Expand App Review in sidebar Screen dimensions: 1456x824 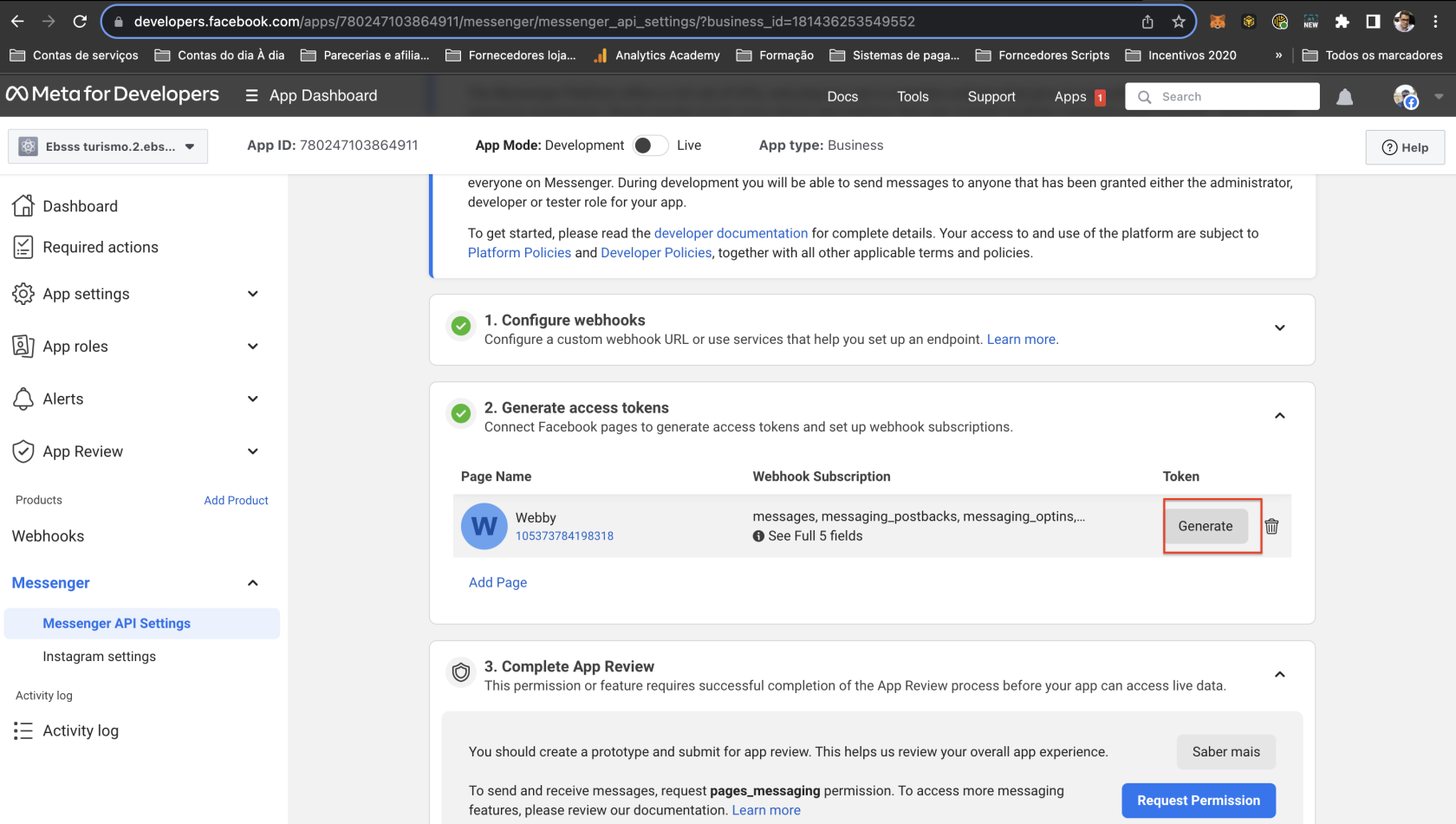click(x=253, y=451)
